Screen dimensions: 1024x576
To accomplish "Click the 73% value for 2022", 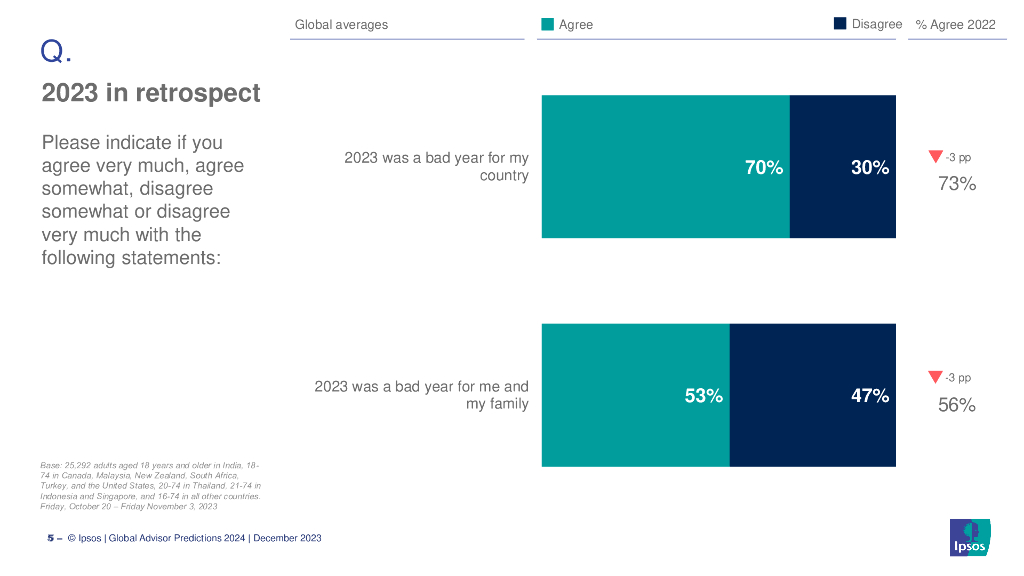I will coord(956,184).
